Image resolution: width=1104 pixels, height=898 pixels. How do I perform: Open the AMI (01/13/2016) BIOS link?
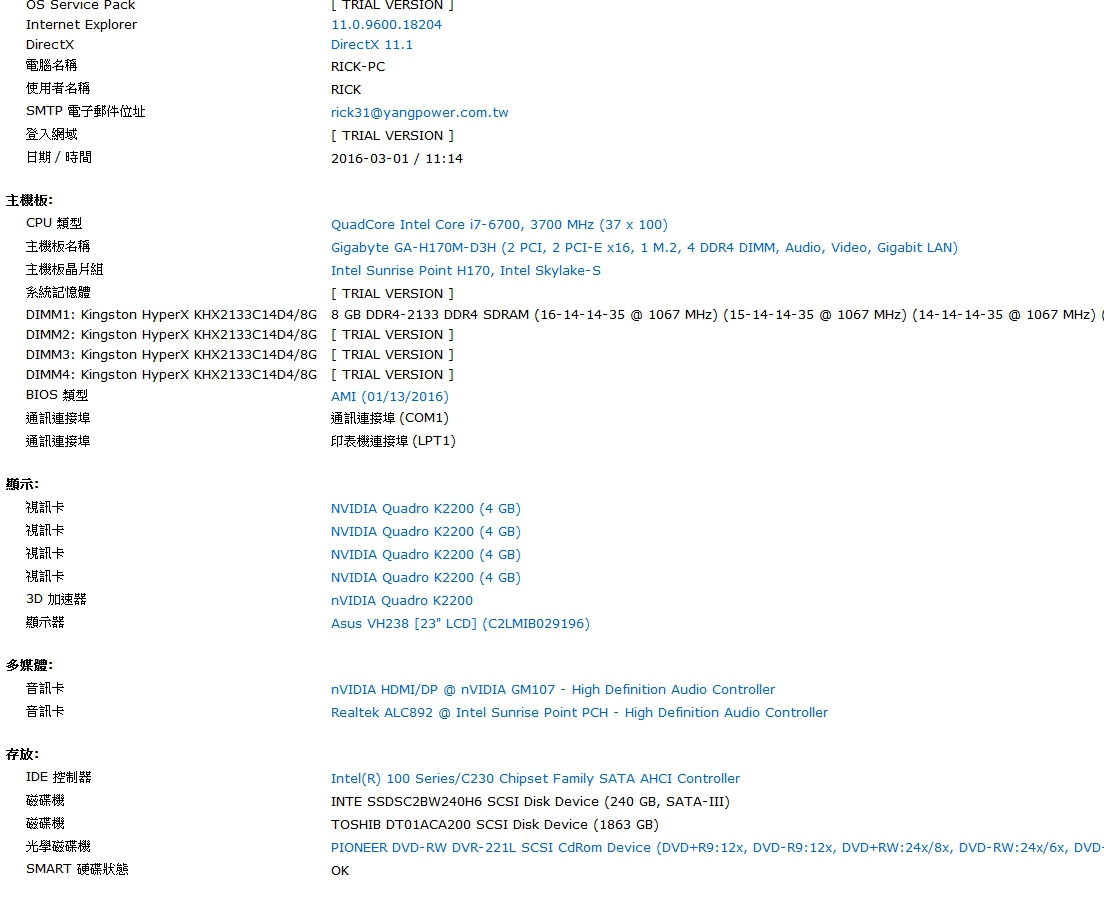pos(389,397)
